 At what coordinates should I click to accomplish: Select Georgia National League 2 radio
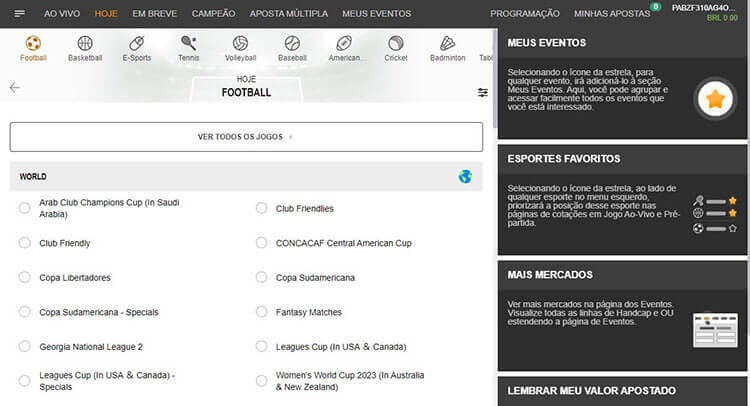(24, 346)
